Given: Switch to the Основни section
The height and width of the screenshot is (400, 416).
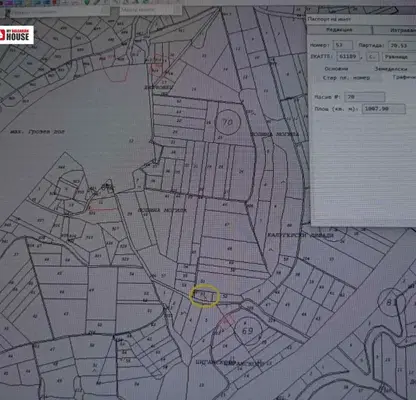Looking at the screenshot, I should tap(336, 69).
